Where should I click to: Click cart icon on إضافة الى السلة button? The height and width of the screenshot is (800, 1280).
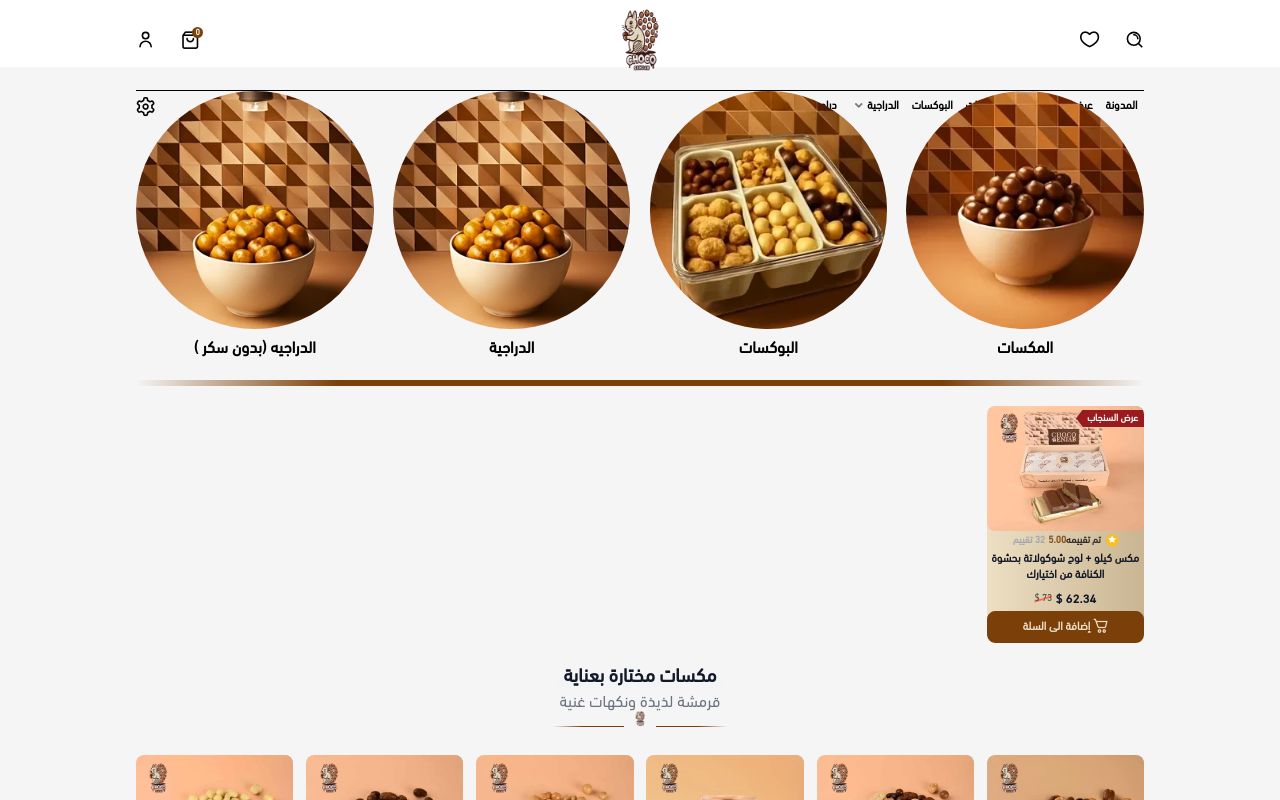point(1101,626)
